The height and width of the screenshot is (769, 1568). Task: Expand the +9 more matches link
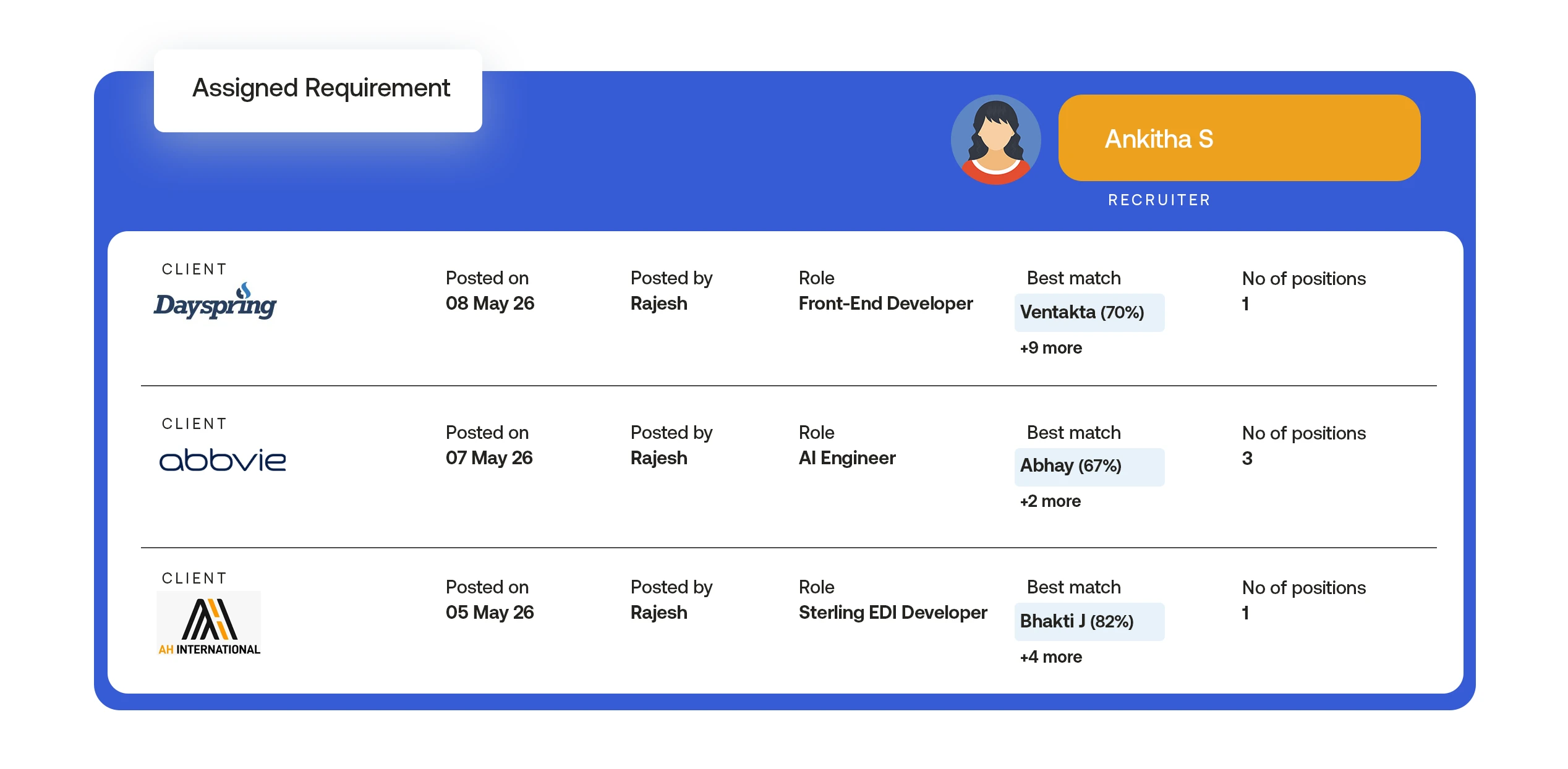(x=1050, y=348)
